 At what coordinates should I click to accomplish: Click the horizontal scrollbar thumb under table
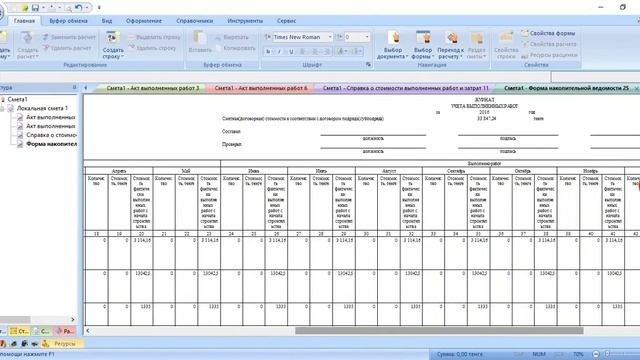(439, 331)
